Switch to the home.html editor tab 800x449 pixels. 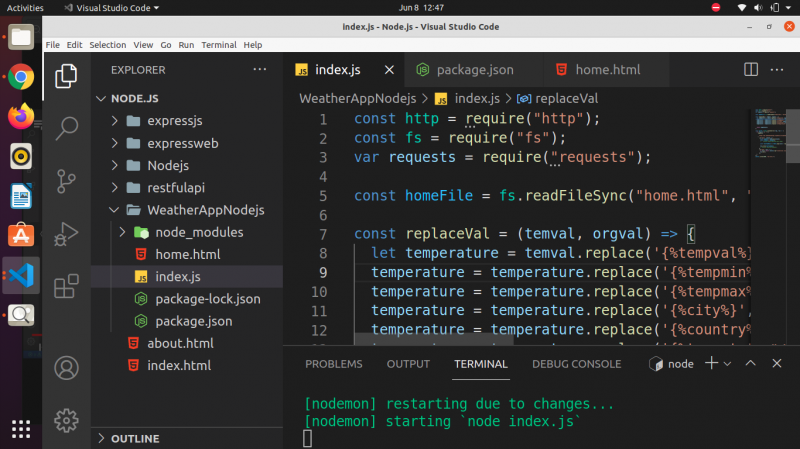pos(607,69)
